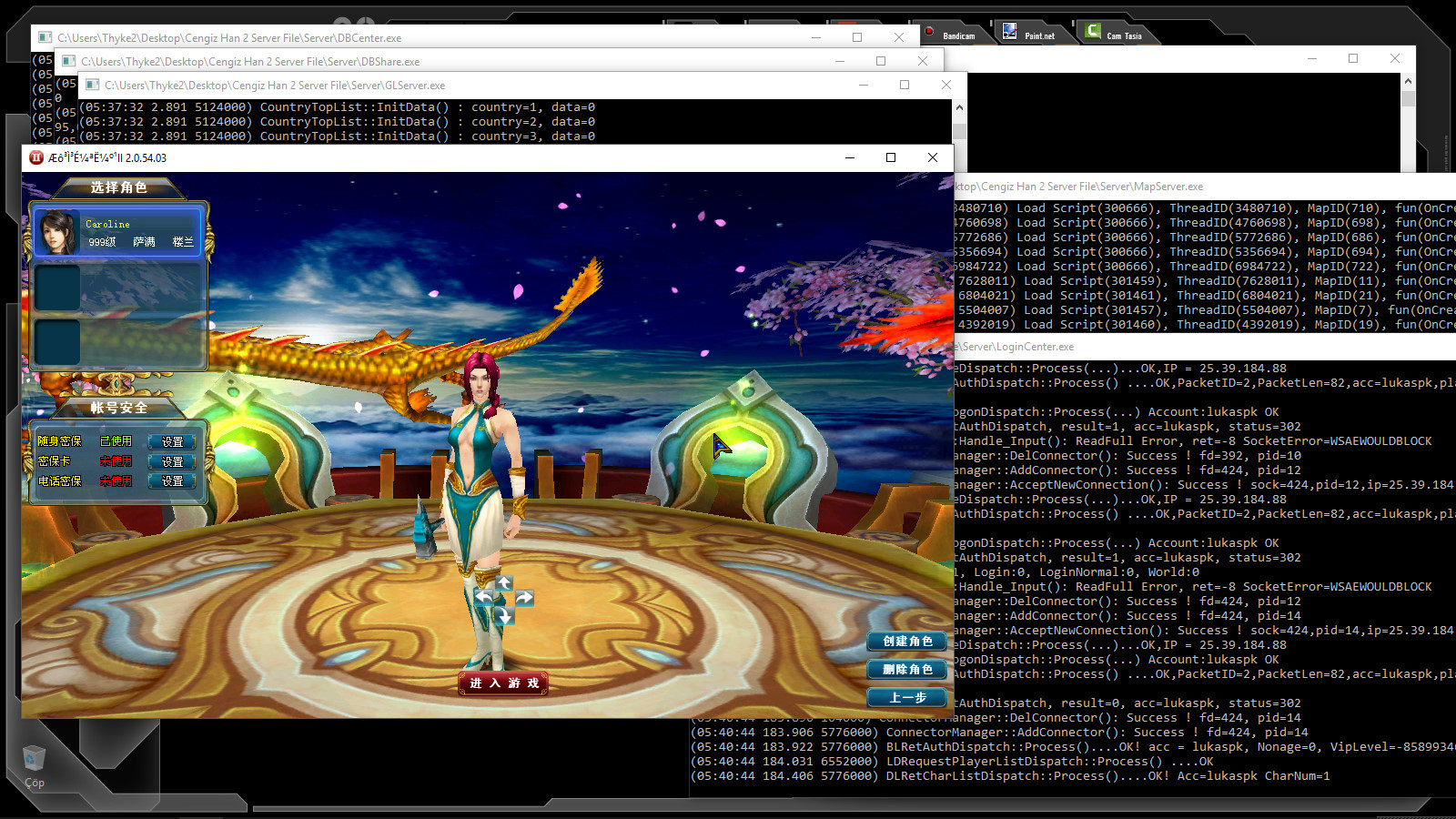The height and width of the screenshot is (819, 1456).
Task: Click the 密保卡 label
Action: 54,461
